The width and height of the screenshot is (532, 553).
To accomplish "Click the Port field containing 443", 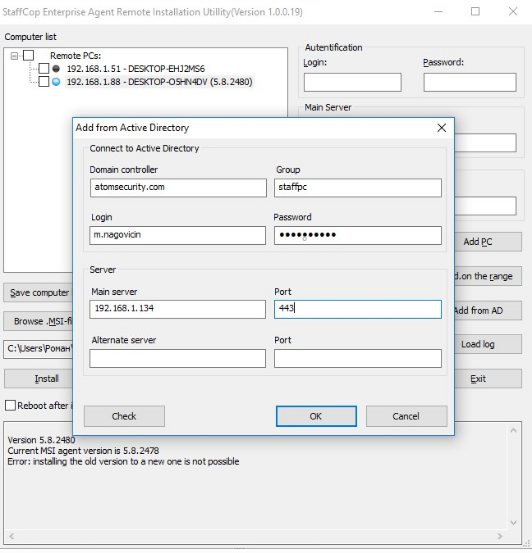I will pyautogui.click(x=358, y=309).
